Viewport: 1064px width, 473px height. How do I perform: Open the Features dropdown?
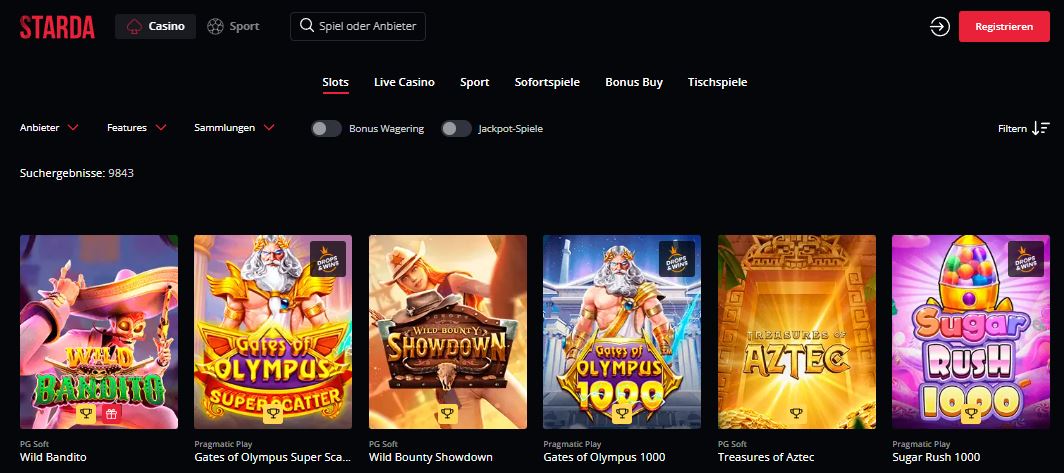point(137,128)
